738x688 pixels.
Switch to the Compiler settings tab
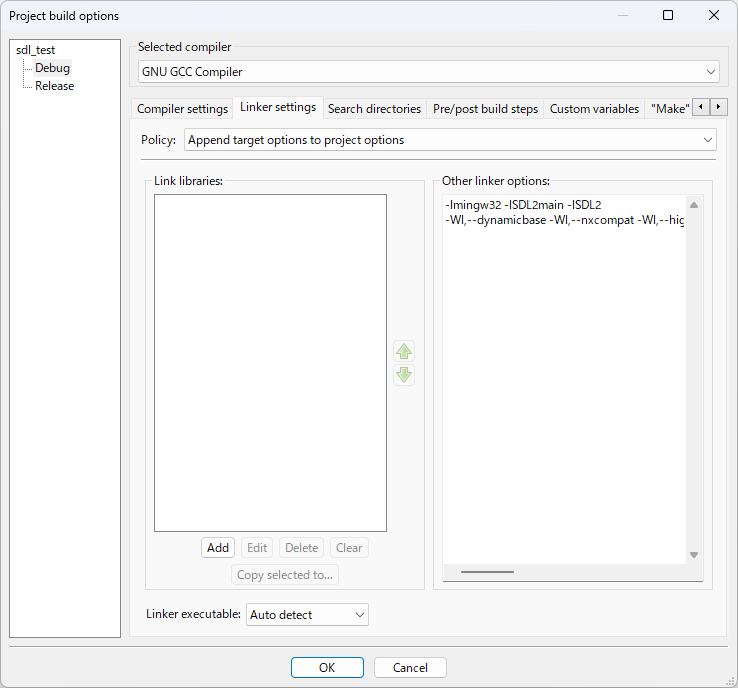tap(182, 109)
